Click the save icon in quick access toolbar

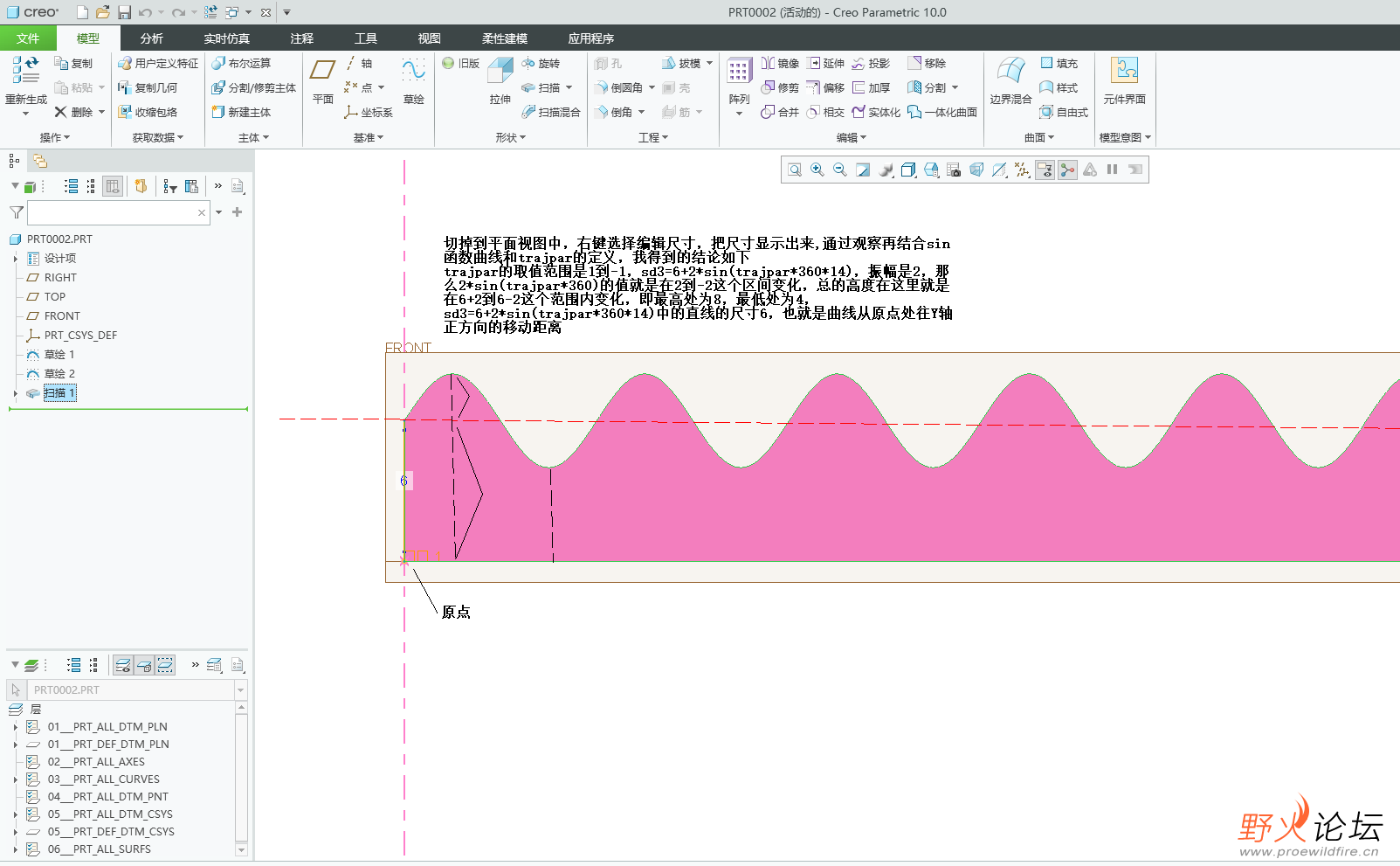tap(124, 12)
